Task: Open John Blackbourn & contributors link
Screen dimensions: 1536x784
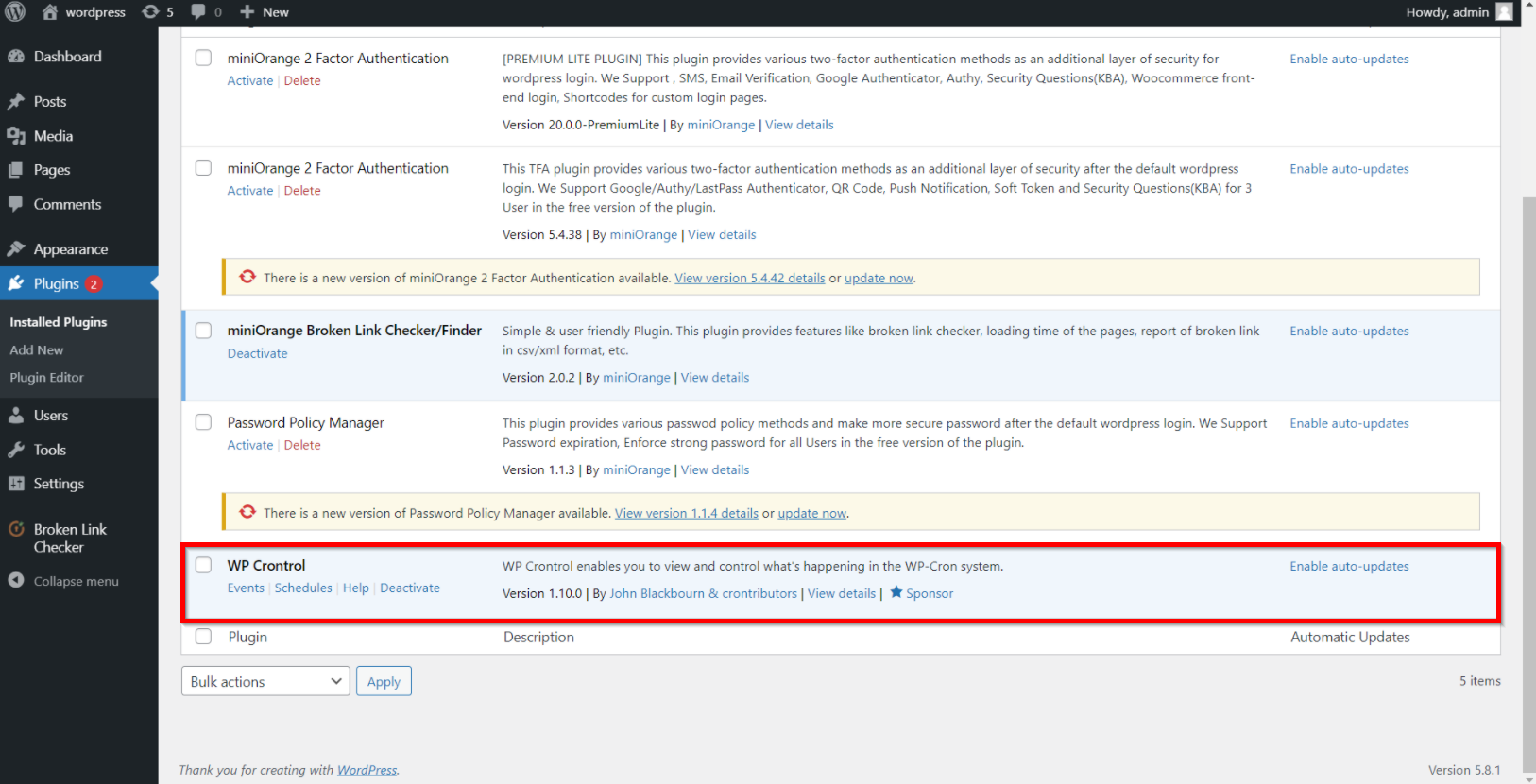Action: 704,593
